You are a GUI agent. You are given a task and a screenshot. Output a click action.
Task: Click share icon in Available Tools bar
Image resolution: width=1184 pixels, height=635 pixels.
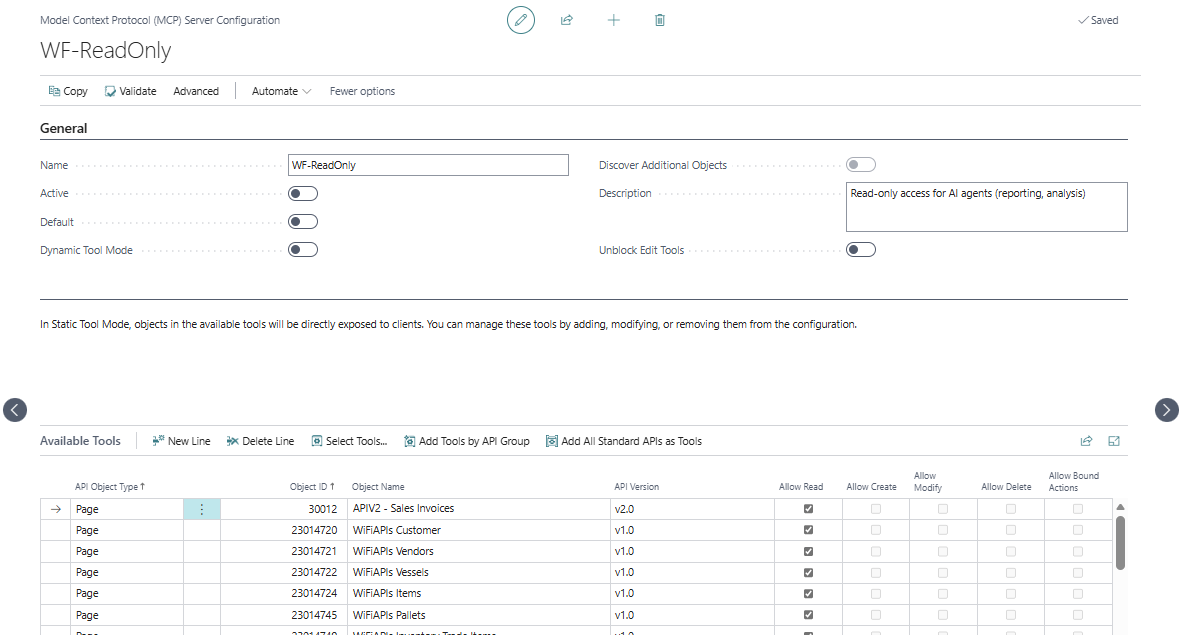click(1086, 441)
